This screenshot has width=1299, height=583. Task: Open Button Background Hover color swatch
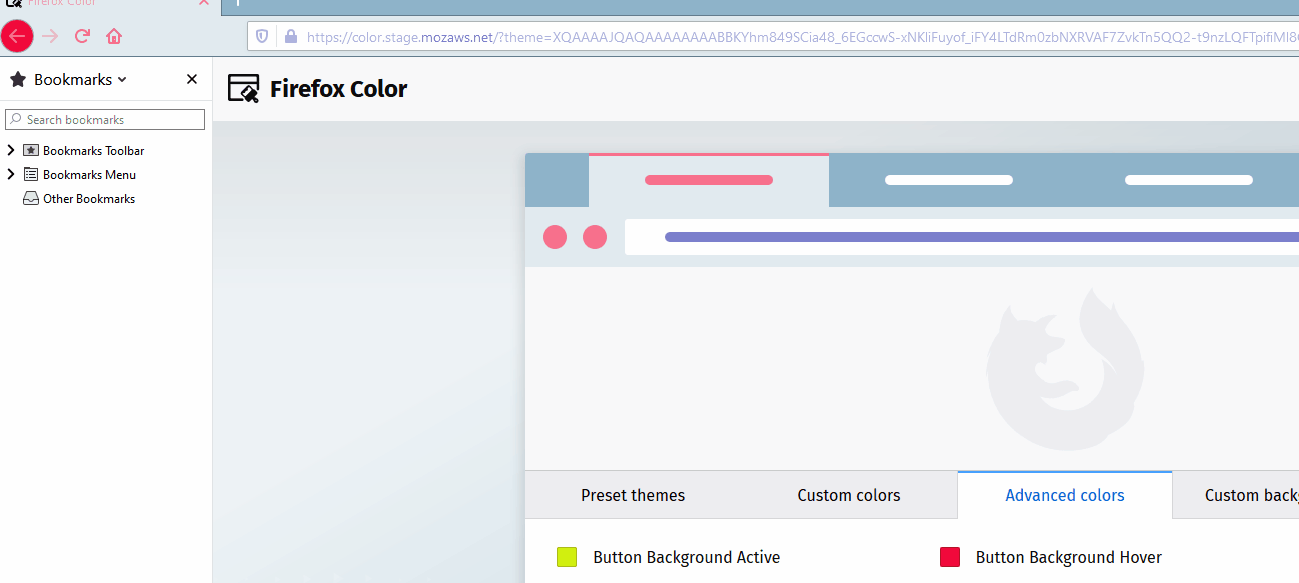(950, 557)
